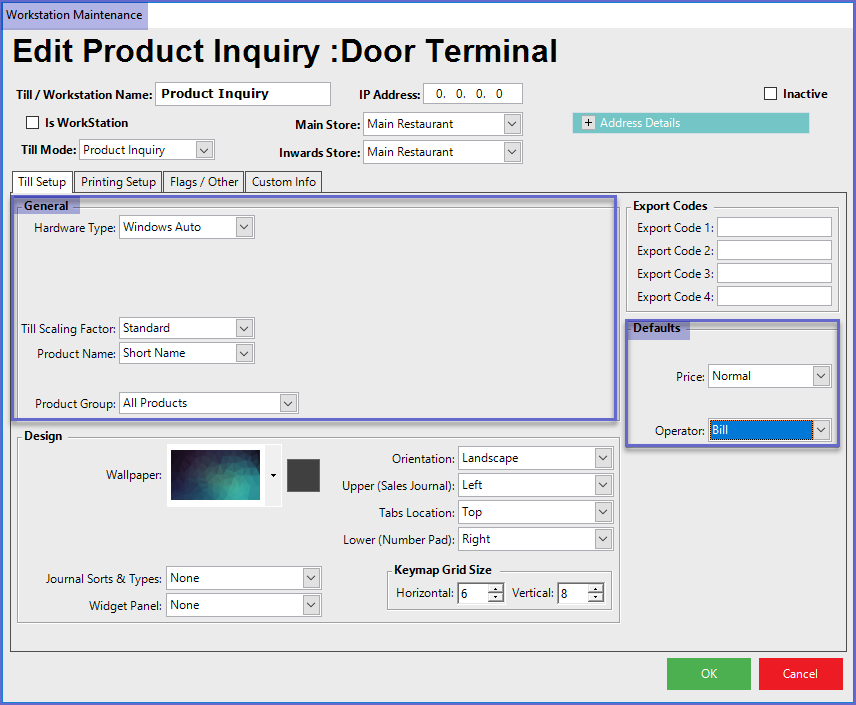Click the Export Code 1 field
This screenshot has width=856, height=705.
pos(774,228)
